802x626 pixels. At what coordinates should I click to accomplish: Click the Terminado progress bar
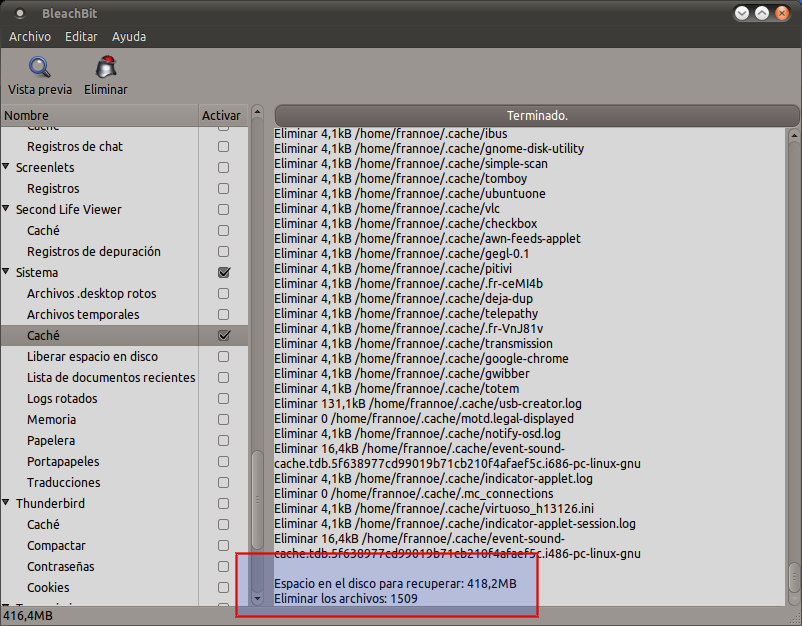pyautogui.click(x=537, y=116)
